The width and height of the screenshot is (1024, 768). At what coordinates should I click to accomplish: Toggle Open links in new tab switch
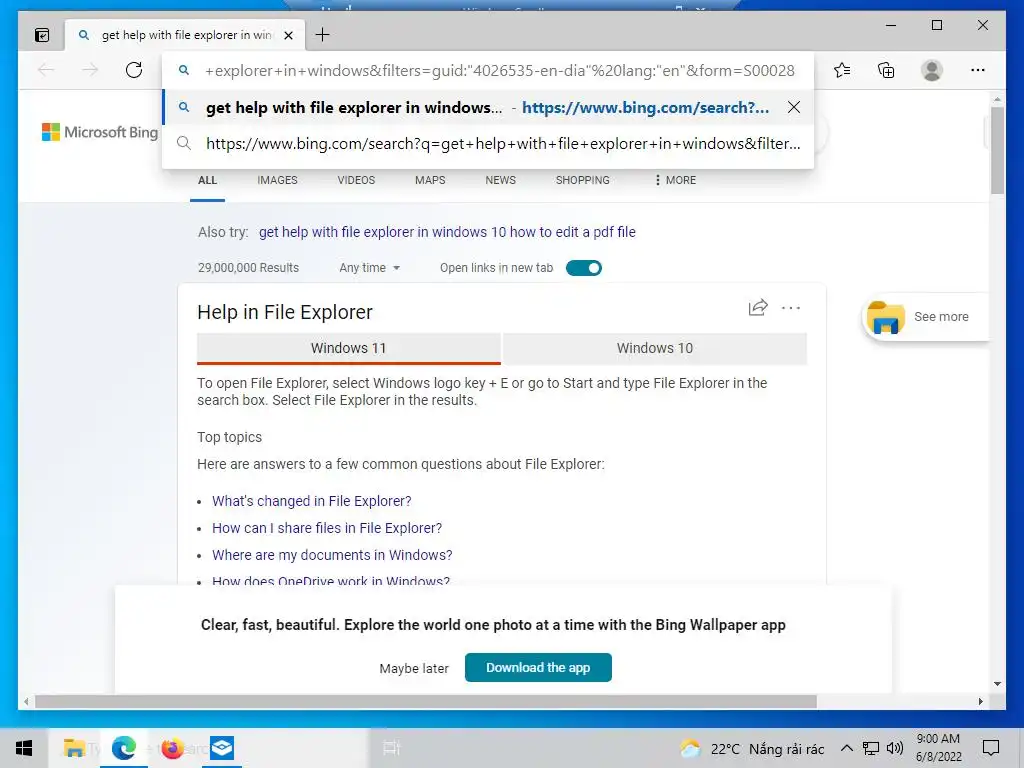click(x=583, y=268)
